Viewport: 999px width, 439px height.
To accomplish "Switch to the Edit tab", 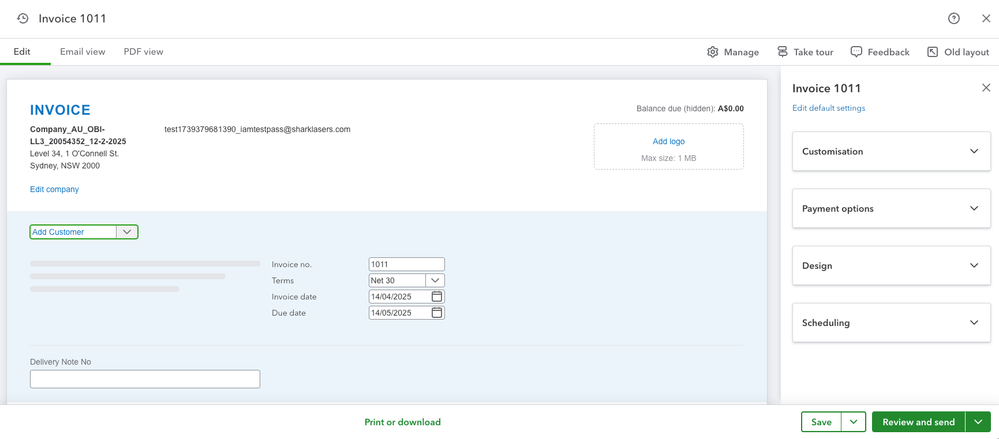I will coord(22,52).
